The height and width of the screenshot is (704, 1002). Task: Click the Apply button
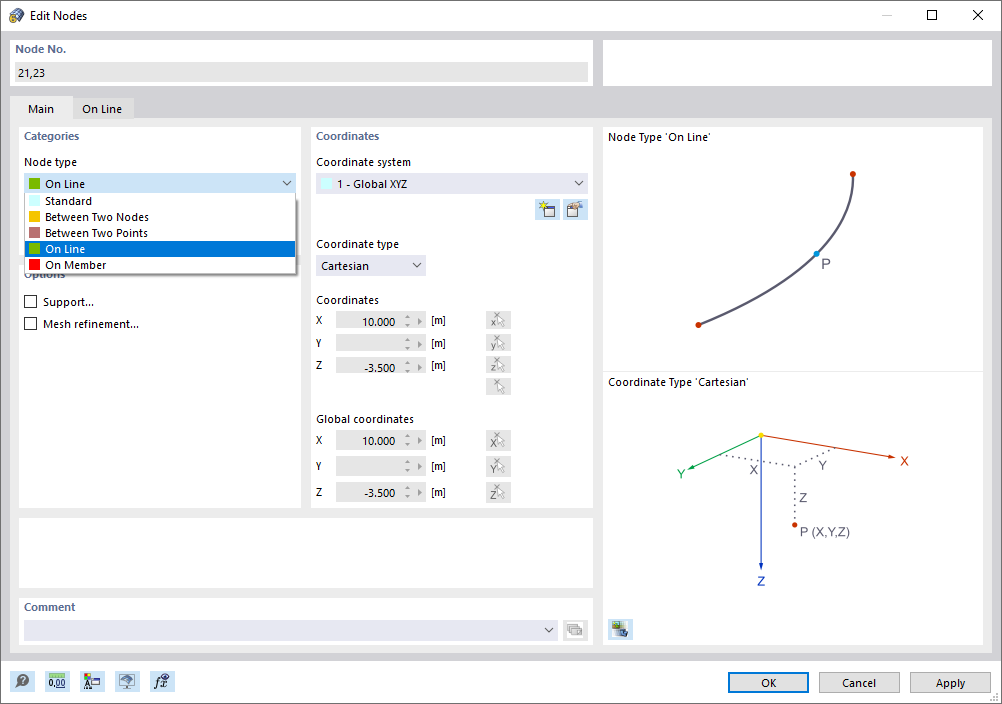point(950,682)
